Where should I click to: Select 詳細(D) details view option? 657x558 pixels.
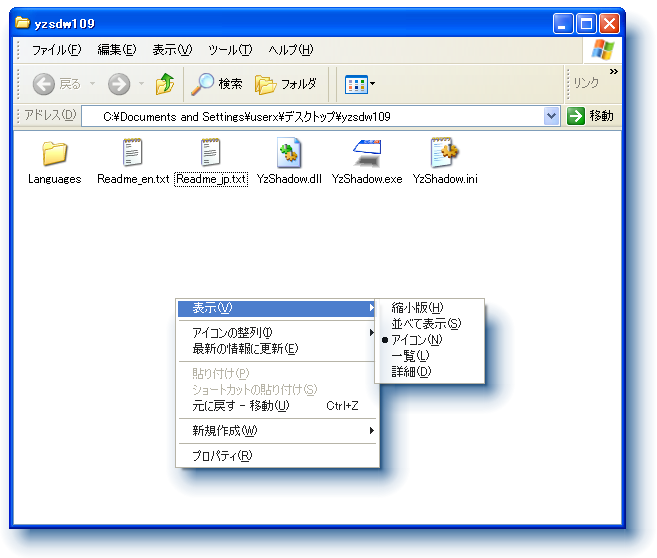pyautogui.click(x=430, y=372)
